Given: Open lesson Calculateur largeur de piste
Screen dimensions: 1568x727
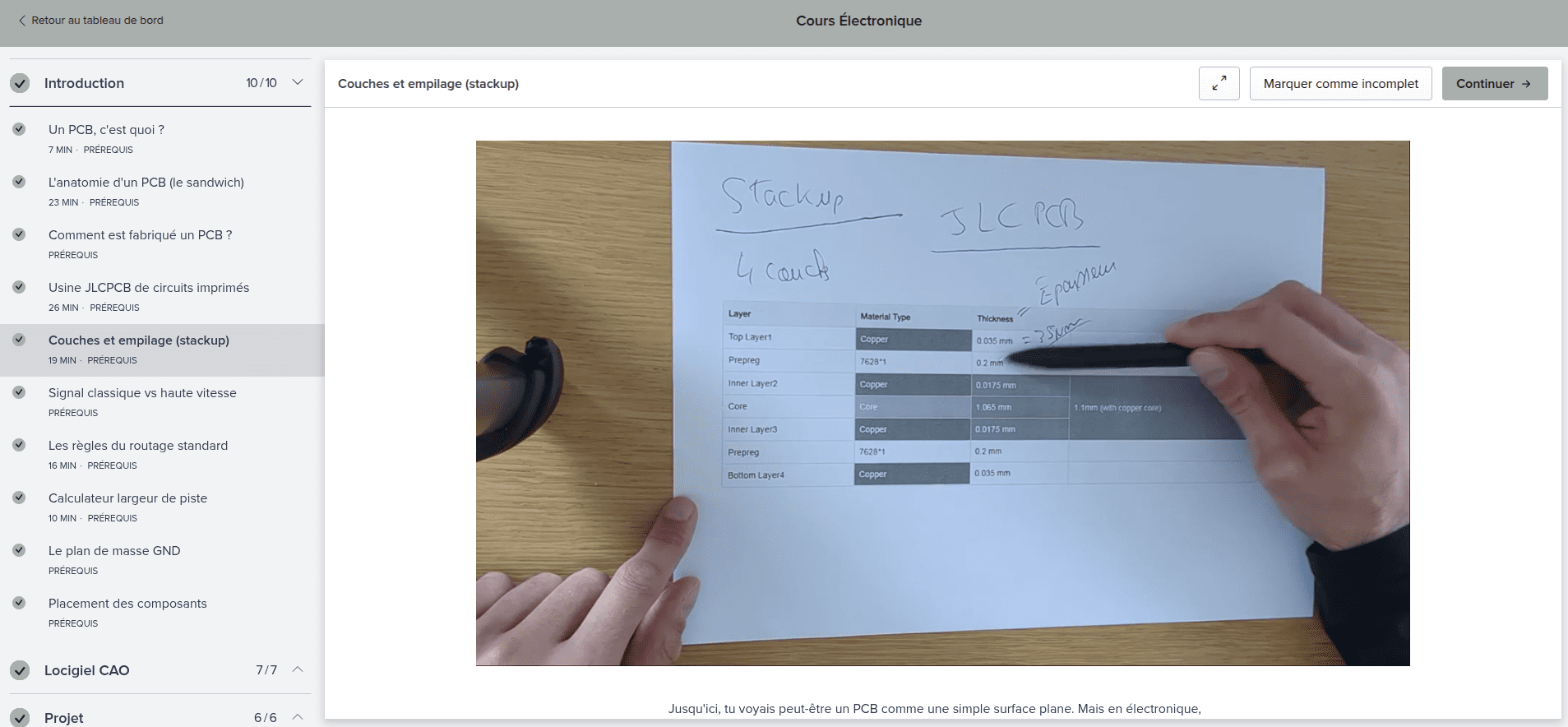Looking at the screenshot, I should pyautogui.click(x=127, y=498).
